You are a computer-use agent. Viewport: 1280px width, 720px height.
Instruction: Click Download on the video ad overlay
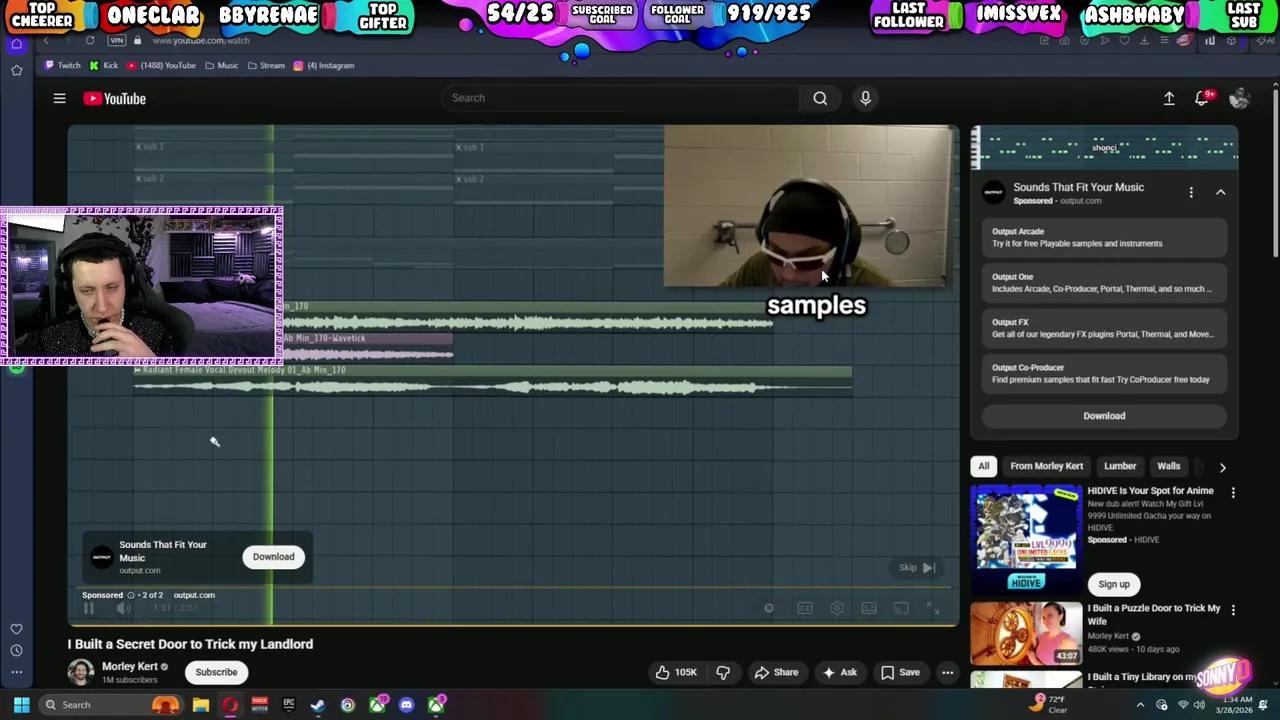[273, 557]
